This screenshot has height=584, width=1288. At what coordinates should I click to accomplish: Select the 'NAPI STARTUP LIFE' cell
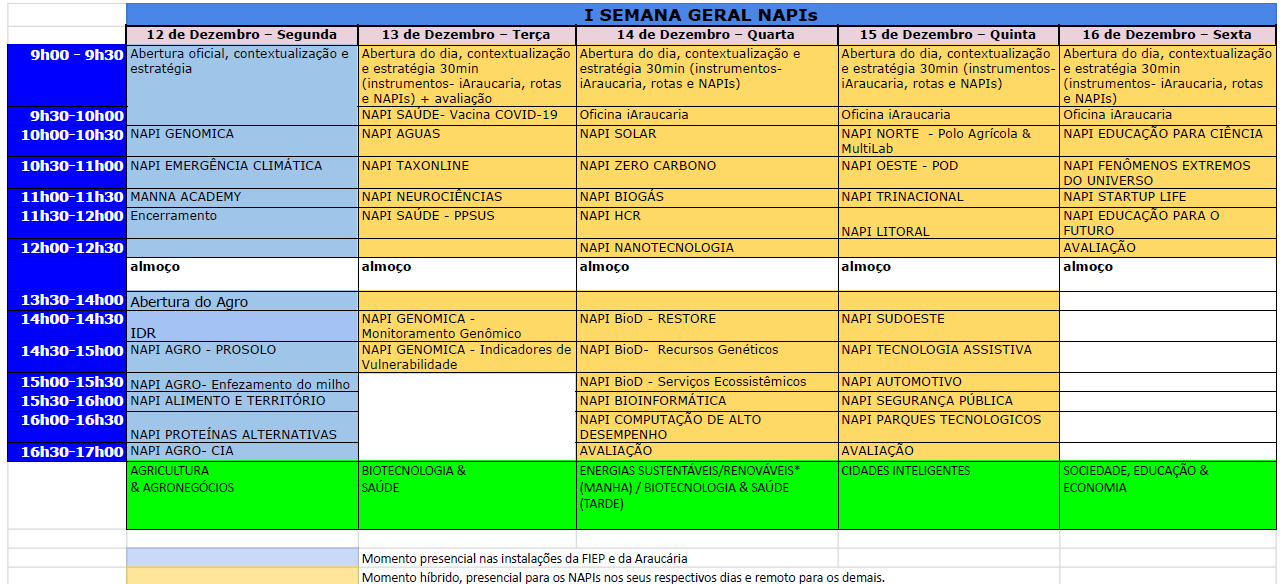(x=1167, y=198)
